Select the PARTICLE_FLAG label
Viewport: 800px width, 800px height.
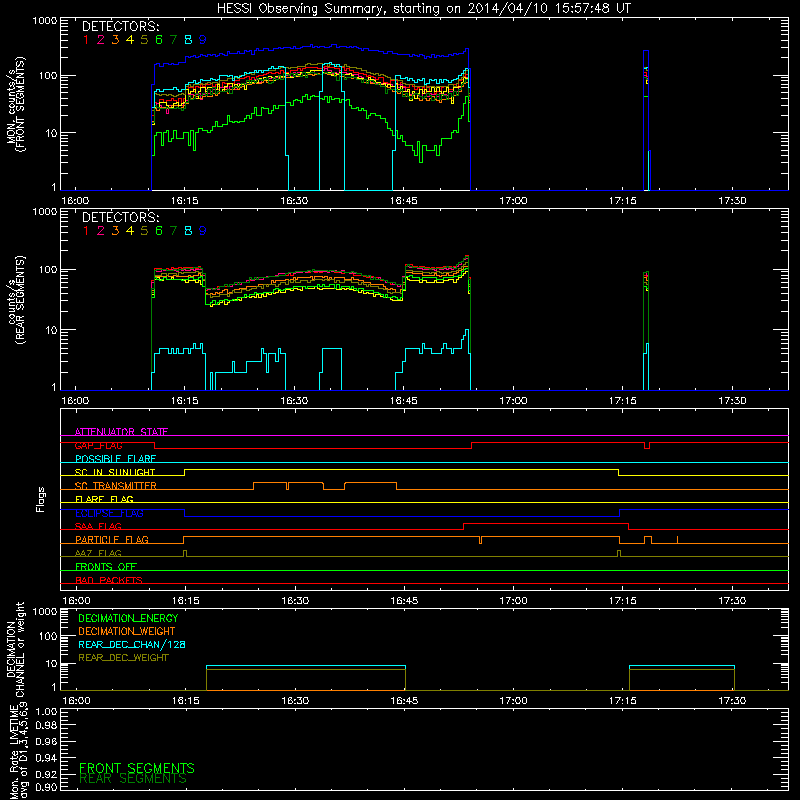112,539
